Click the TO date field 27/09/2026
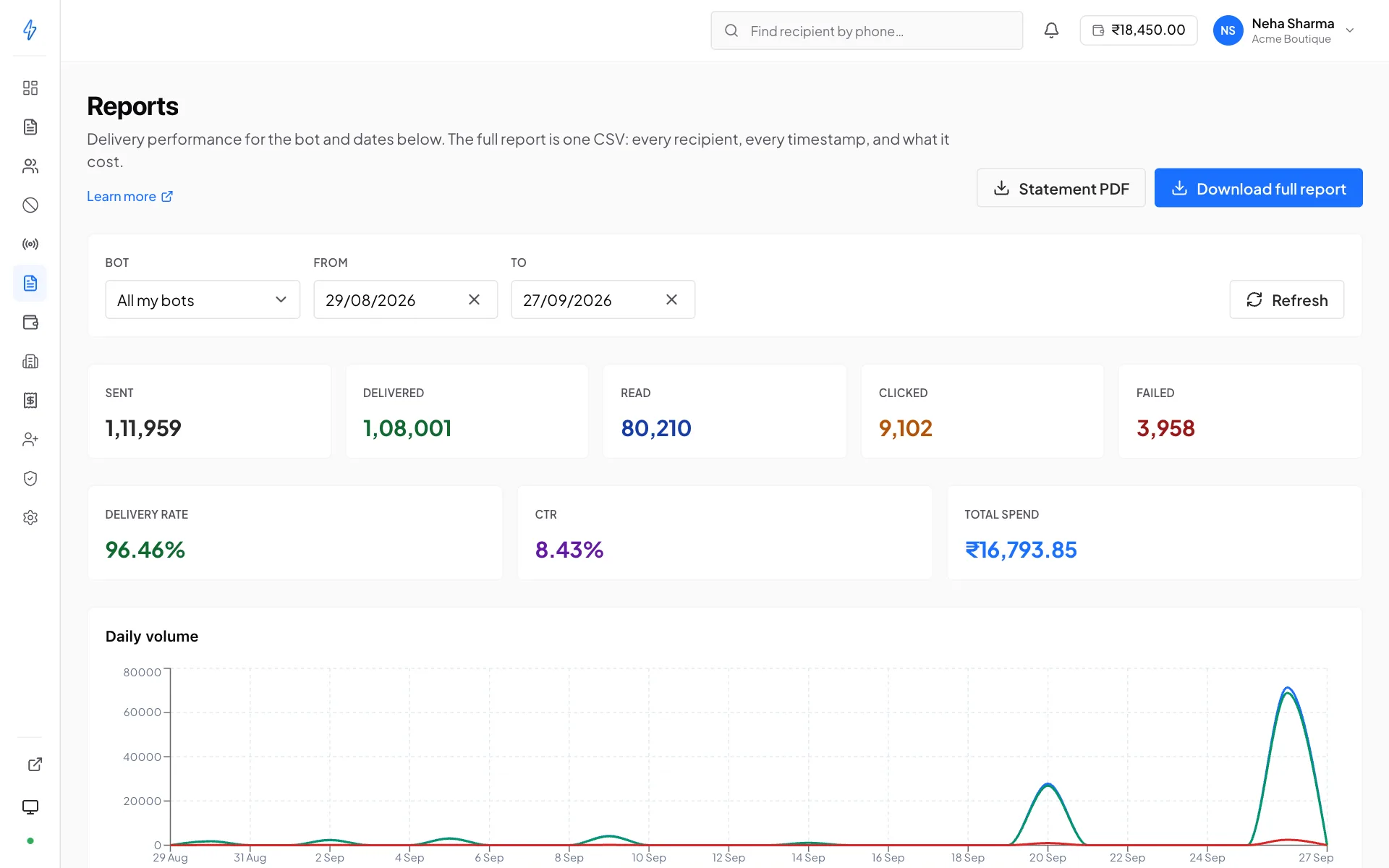 (x=603, y=299)
